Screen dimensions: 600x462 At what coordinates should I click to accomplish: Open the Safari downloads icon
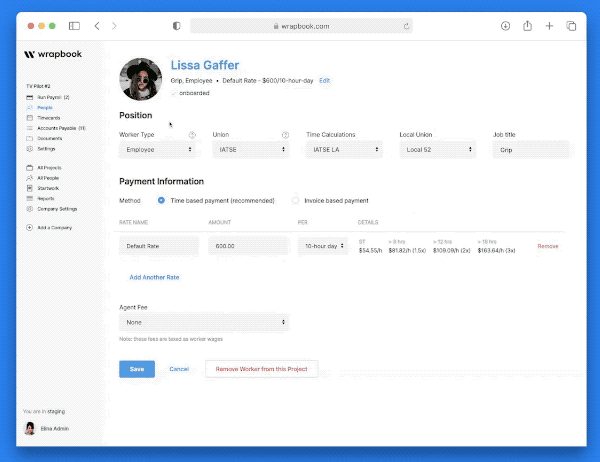point(505,26)
